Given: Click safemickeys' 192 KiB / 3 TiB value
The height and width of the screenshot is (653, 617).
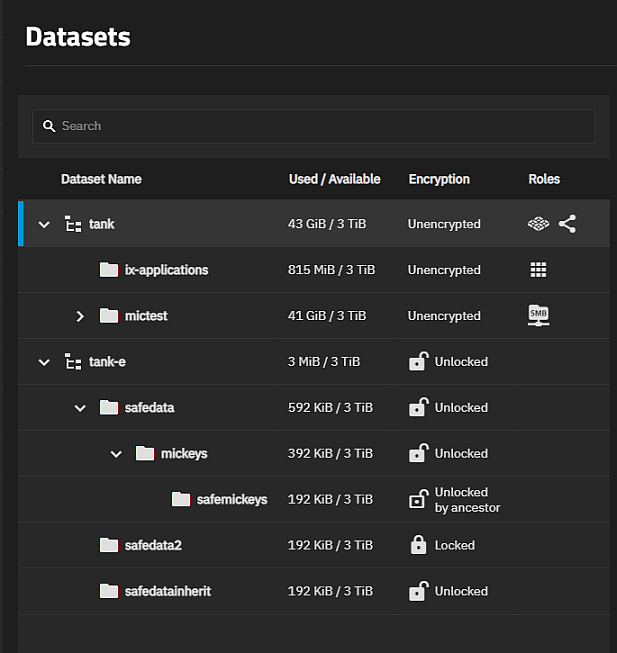Looking at the screenshot, I should [x=331, y=499].
